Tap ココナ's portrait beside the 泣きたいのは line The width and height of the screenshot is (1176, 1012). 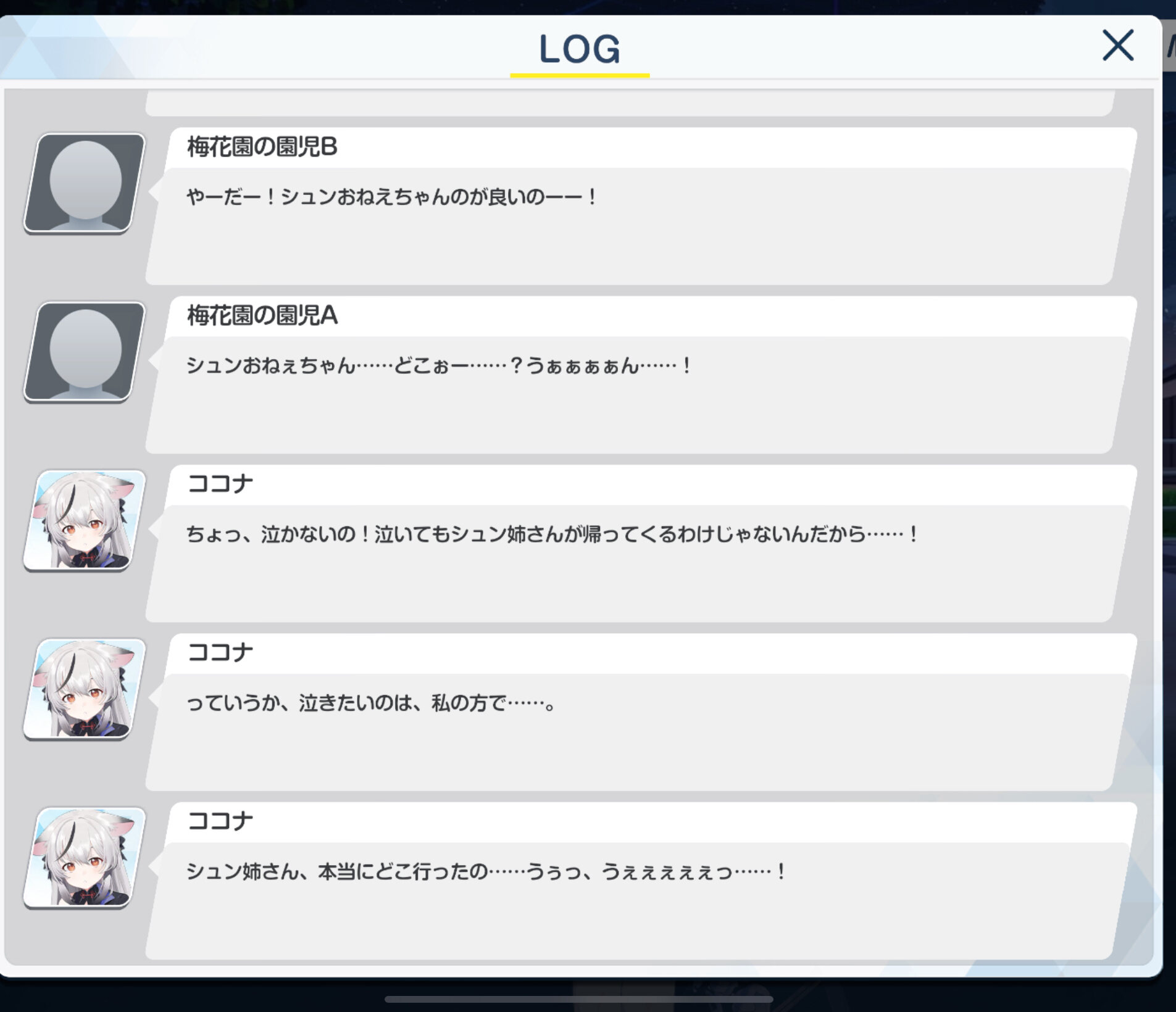click(x=85, y=689)
